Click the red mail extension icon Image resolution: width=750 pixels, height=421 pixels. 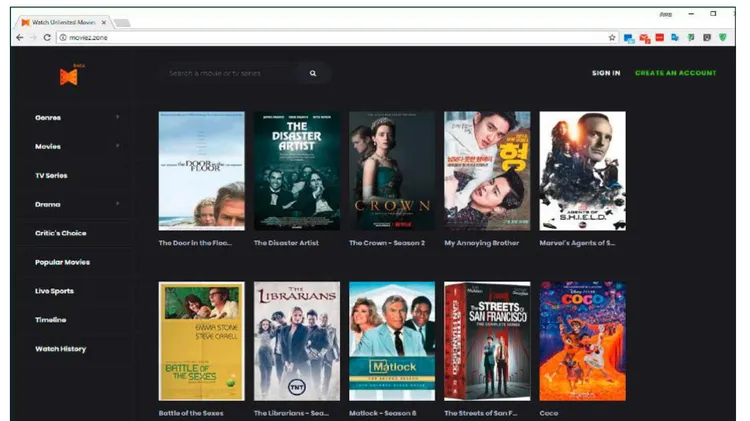tap(645, 38)
